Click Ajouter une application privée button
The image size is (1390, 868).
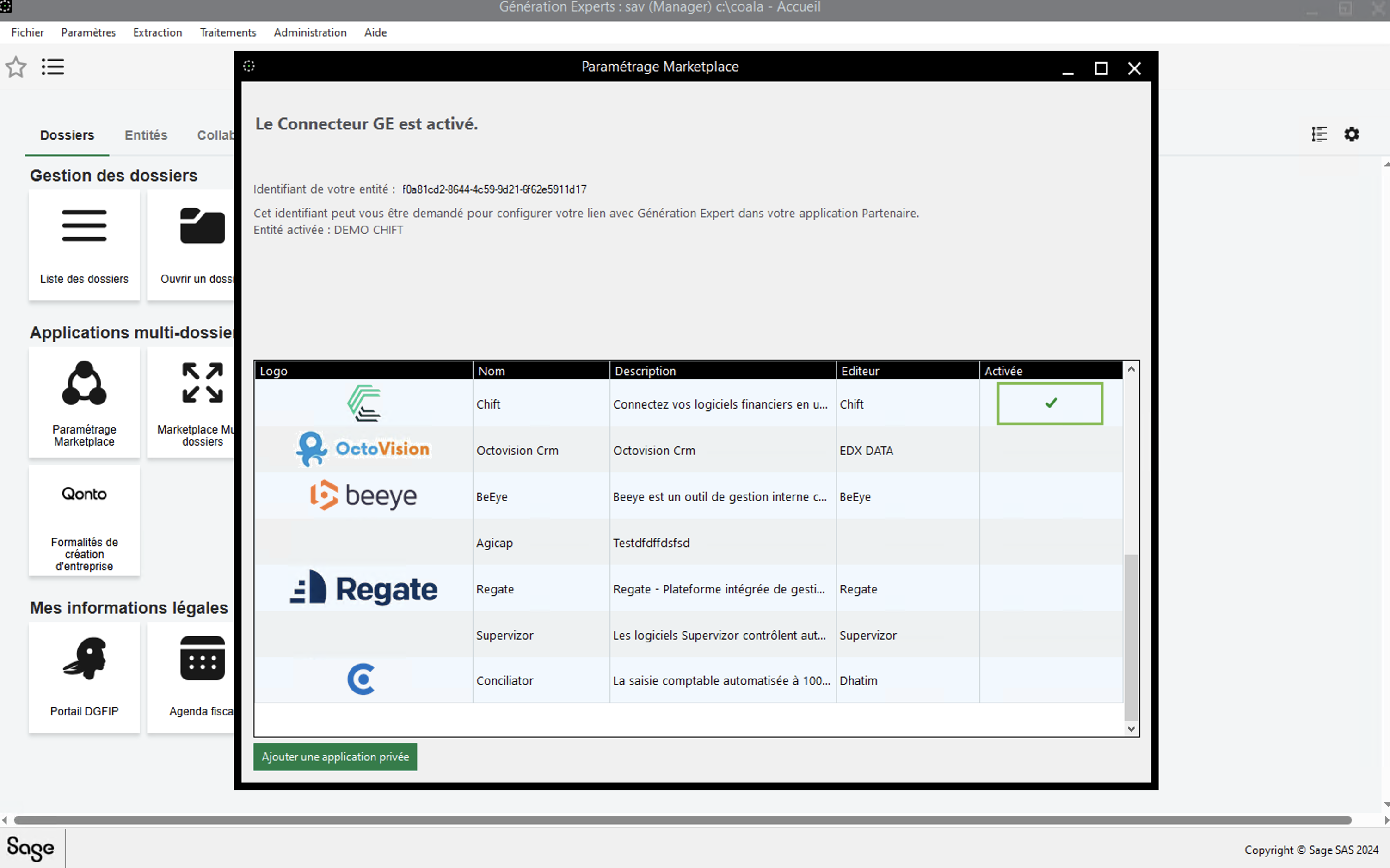[335, 757]
